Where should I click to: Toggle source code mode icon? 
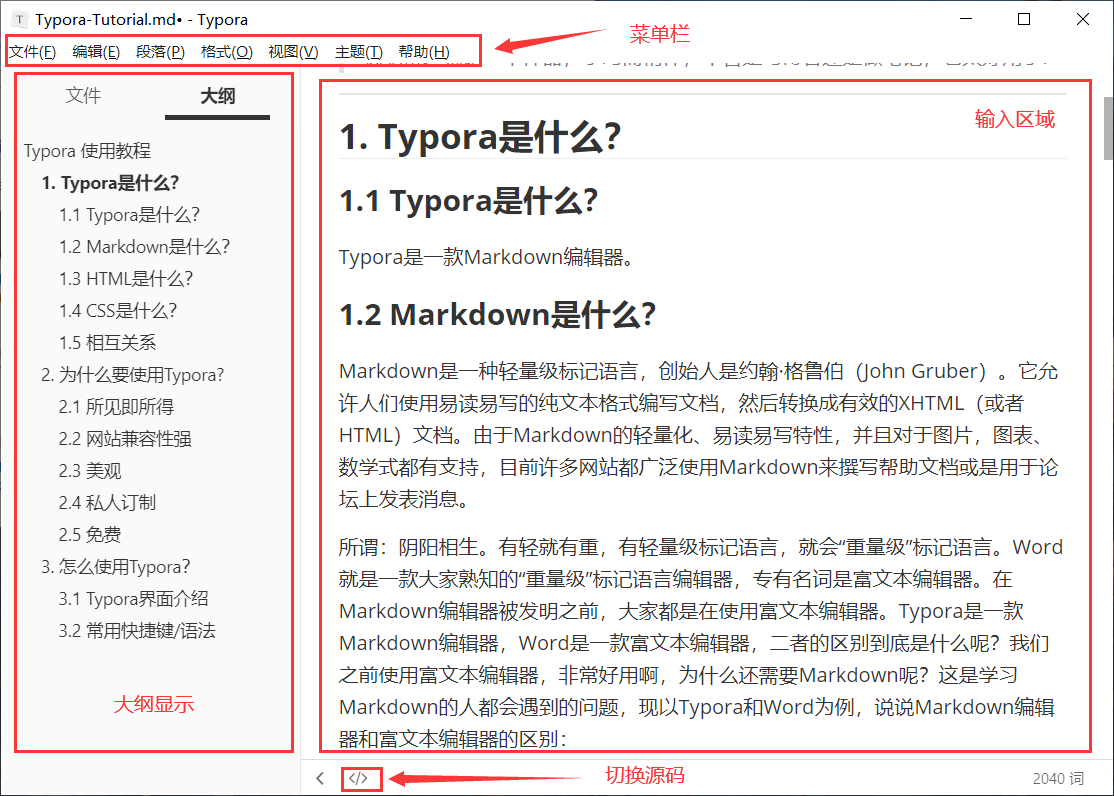359,778
